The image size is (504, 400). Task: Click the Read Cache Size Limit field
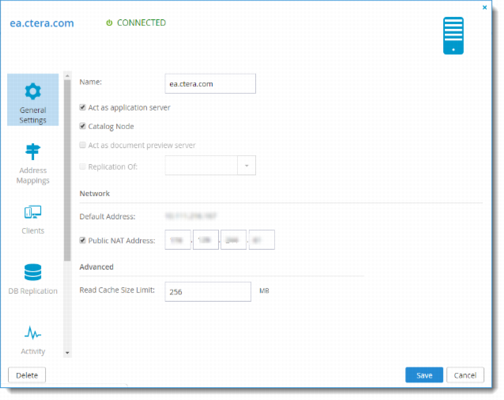click(x=208, y=292)
